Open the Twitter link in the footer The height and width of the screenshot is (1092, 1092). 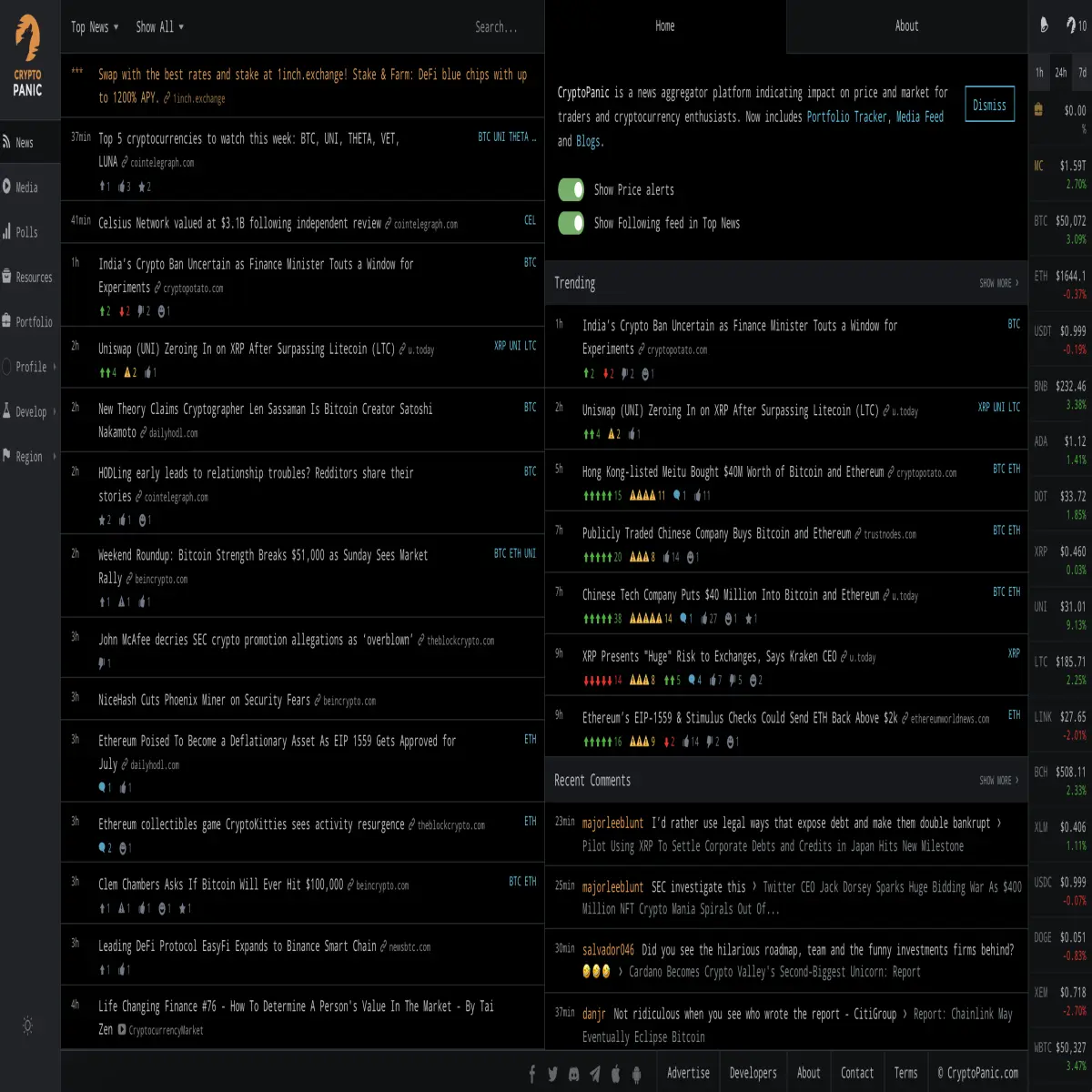click(x=552, y=1074)
